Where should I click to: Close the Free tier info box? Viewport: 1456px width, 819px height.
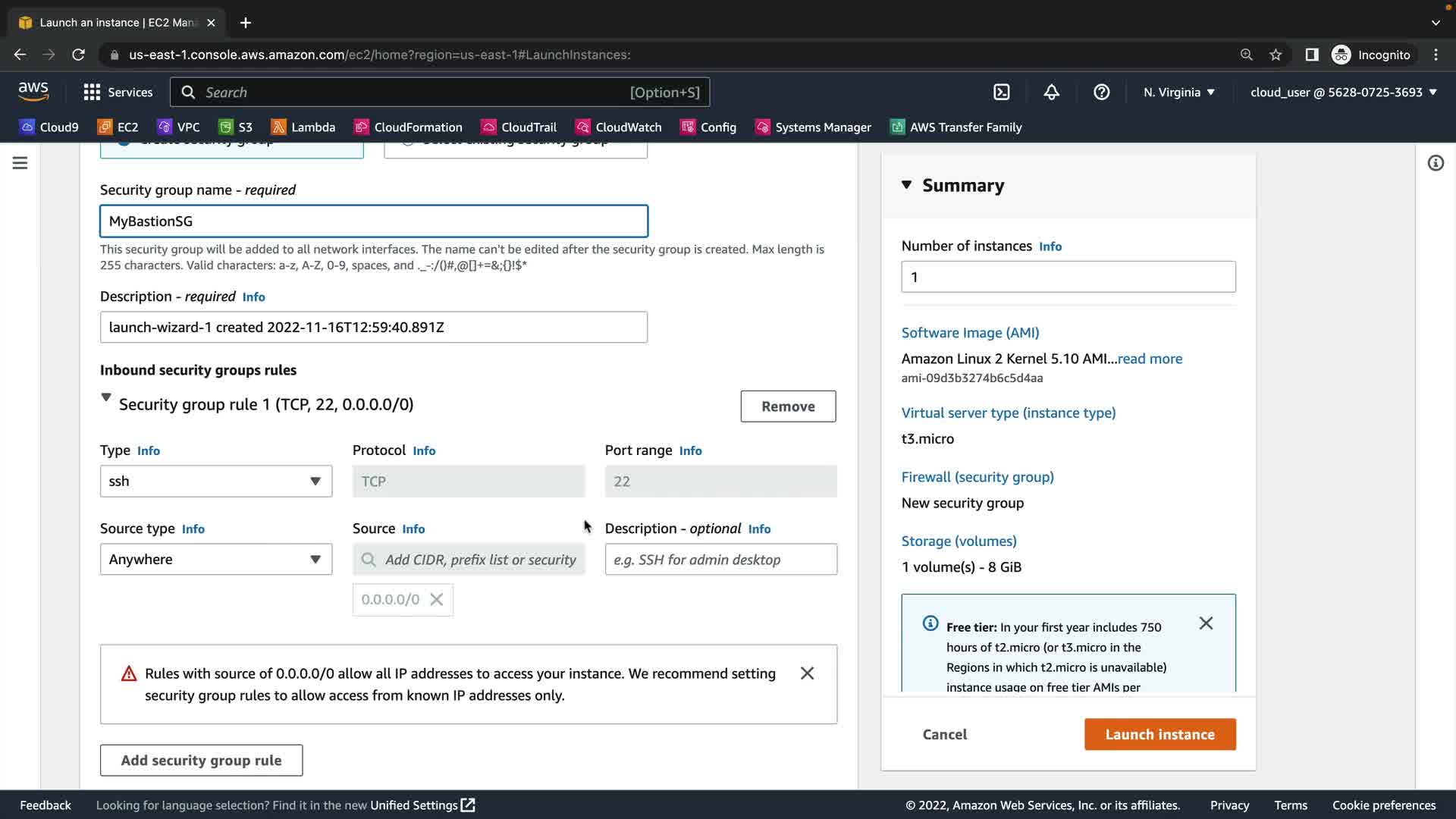tap(1206, 623)
